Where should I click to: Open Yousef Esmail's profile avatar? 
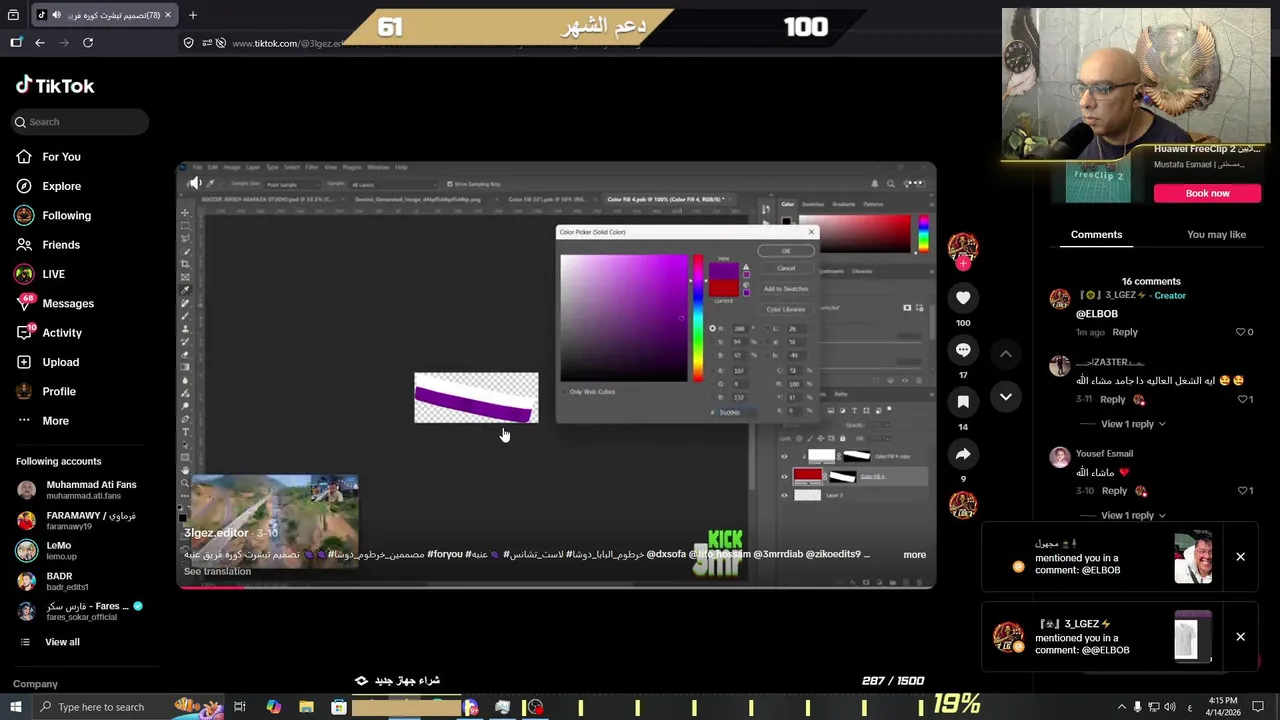tap(1060, 458)
